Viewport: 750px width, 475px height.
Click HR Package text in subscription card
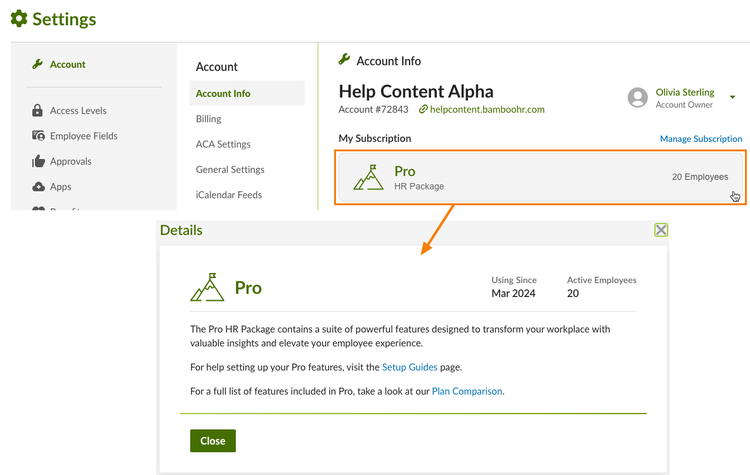click(x=419, y=186)
